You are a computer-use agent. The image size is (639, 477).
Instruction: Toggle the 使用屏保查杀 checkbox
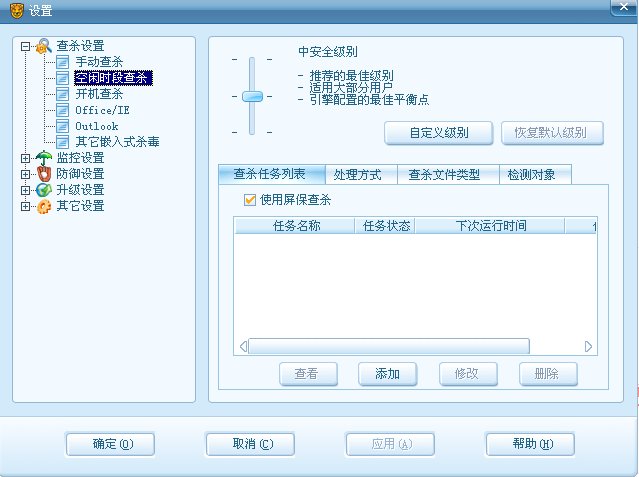pos(249,200)
